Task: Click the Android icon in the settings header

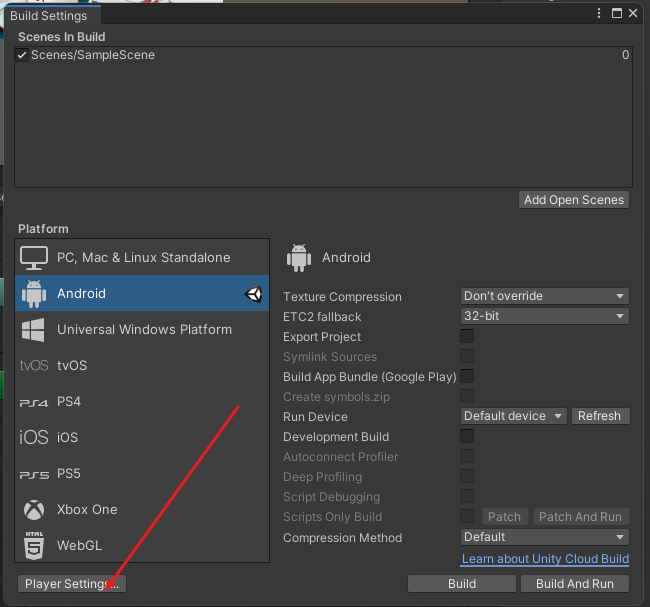Action: coord(298,258)
